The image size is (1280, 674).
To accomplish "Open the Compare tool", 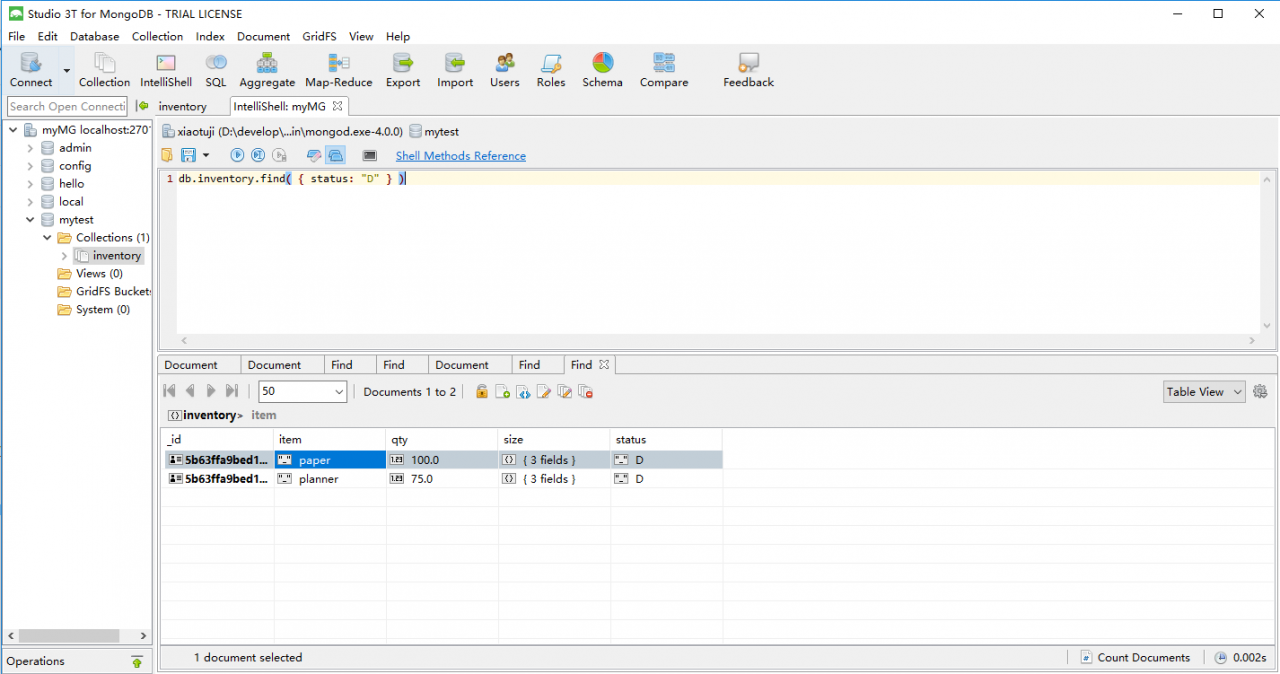I will point(664,71).
